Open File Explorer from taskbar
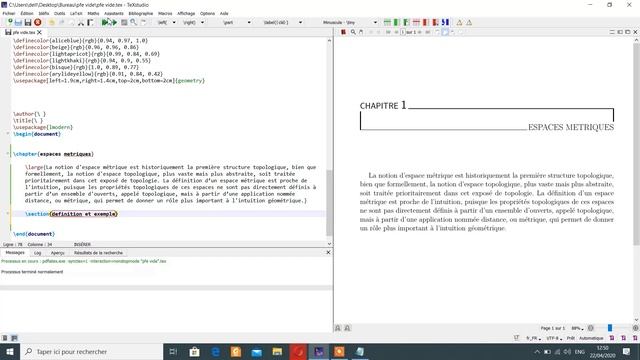Screen dimensions: 640x360 277,351
